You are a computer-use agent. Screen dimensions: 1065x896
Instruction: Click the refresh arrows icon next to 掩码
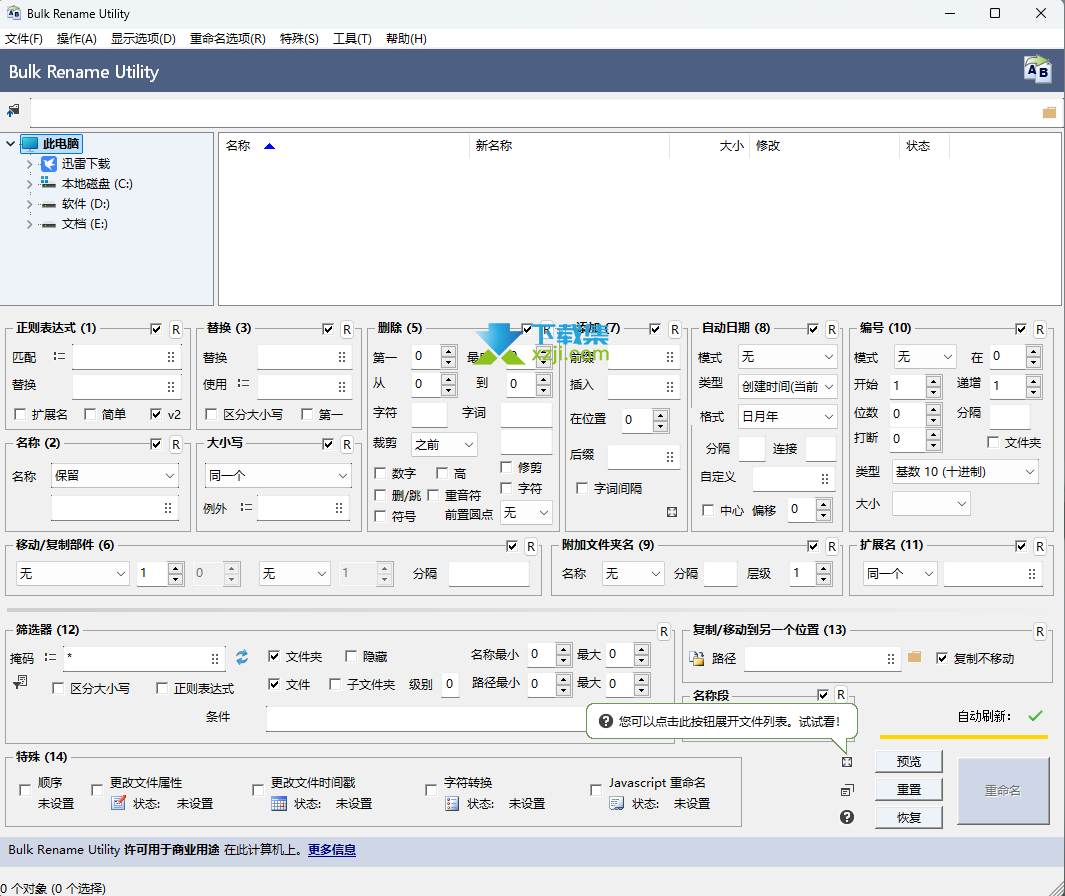242,657
